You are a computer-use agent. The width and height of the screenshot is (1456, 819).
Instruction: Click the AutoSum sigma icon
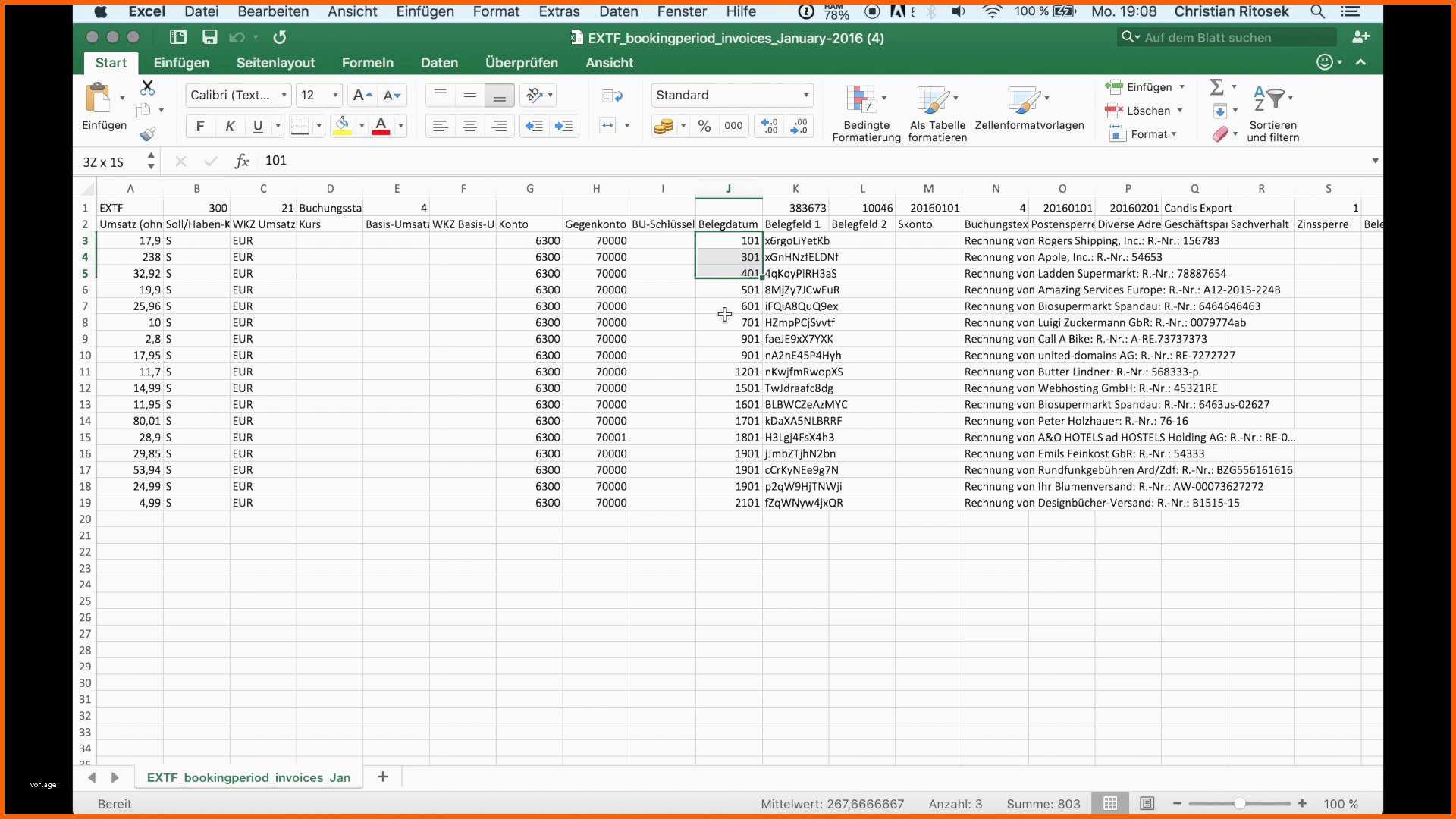[1217, 86]
